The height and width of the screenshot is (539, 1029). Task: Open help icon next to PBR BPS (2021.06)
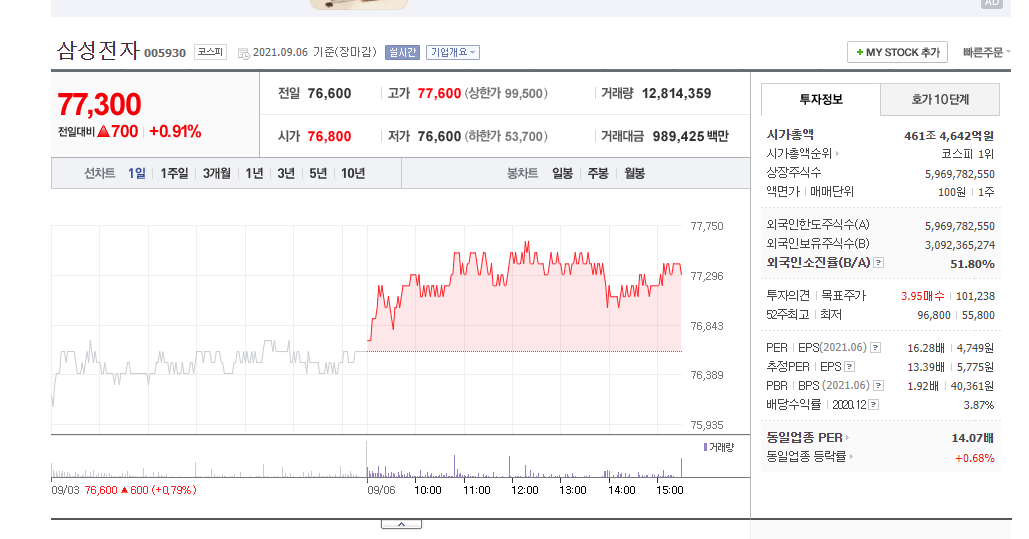pyautogui.click(x=879, y=386)
